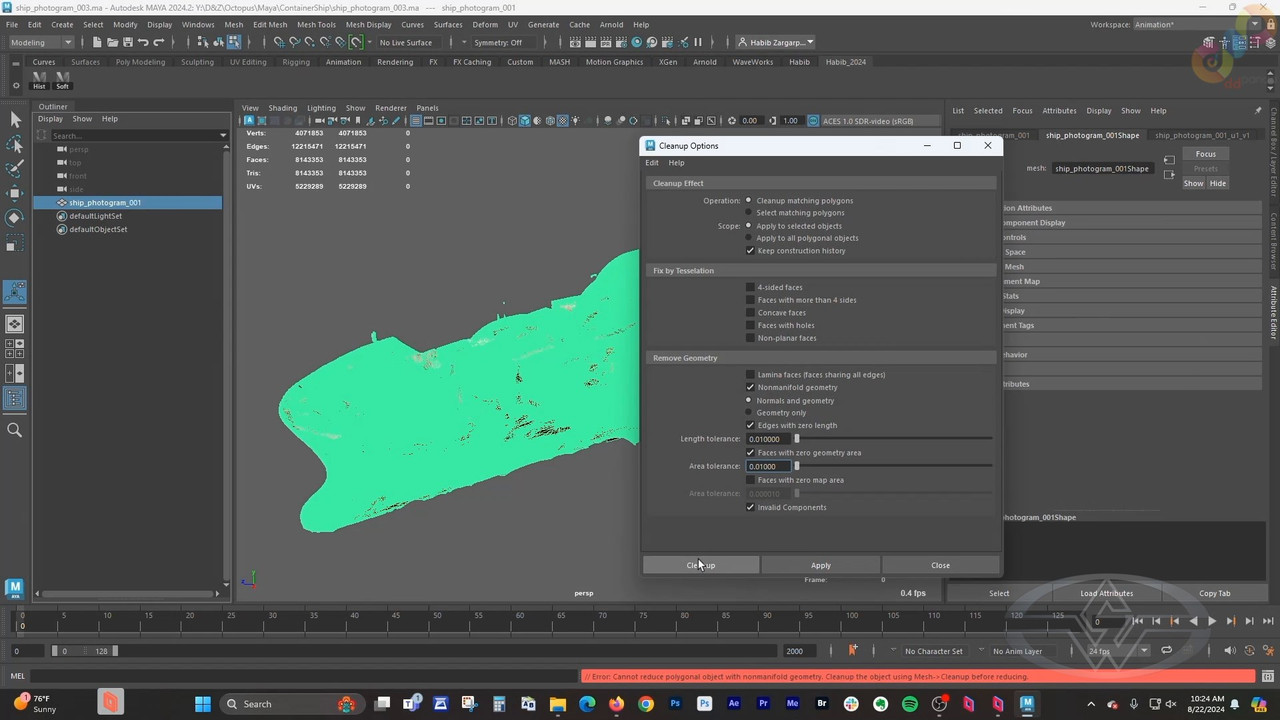Click the Copy Tab button
1280x720 pixels.
(x=1215, y=593)
